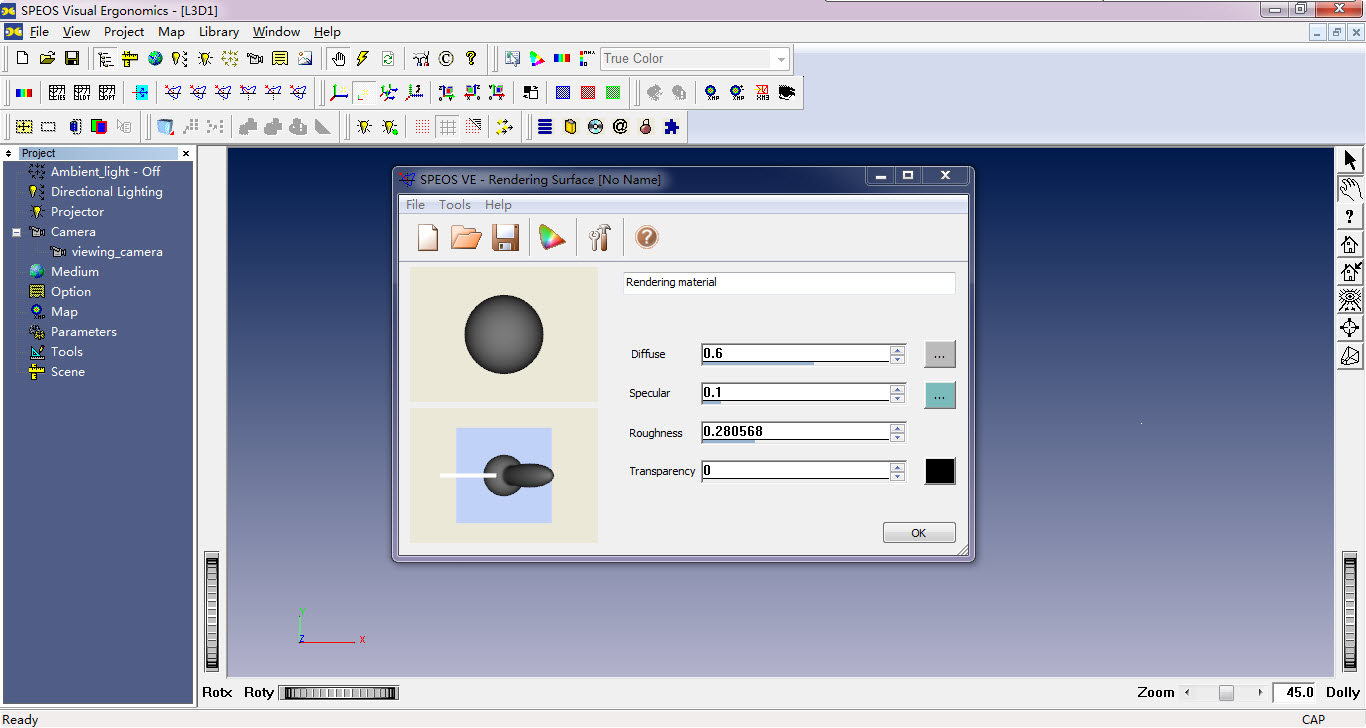Click the blue cube icon in third toolbar
This screenshot has height=728, width=1366.
coord(165,127)
